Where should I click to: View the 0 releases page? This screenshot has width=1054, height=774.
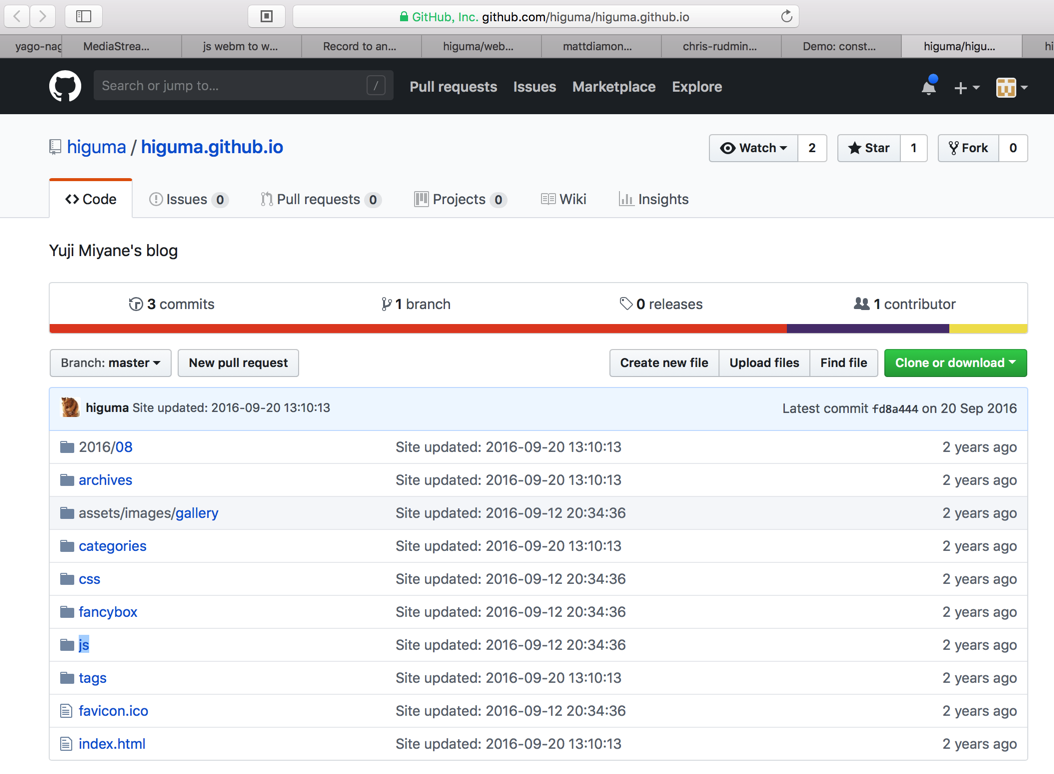(661, 304)
